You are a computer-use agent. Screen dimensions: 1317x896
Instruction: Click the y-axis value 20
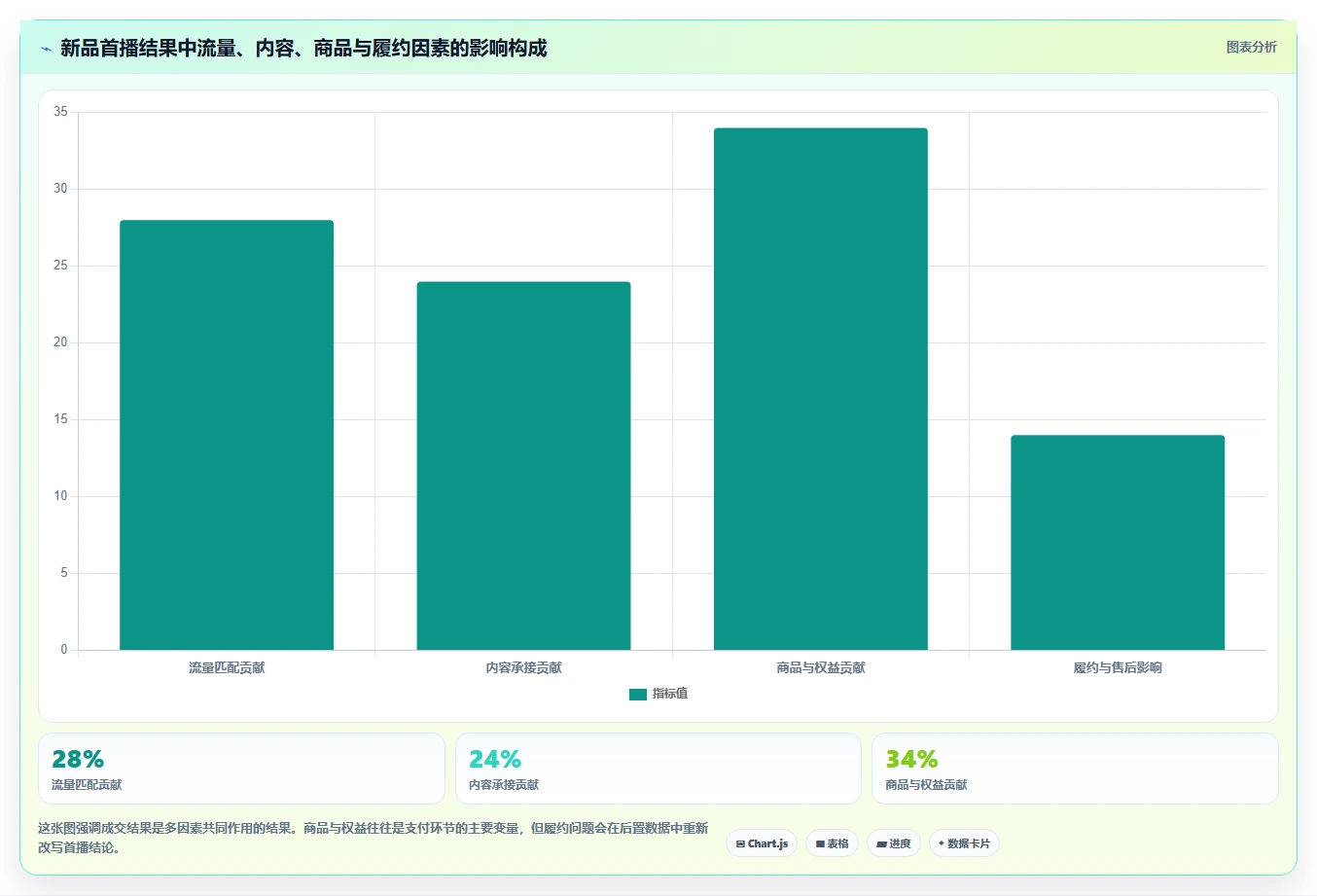[x=60, y=342]
